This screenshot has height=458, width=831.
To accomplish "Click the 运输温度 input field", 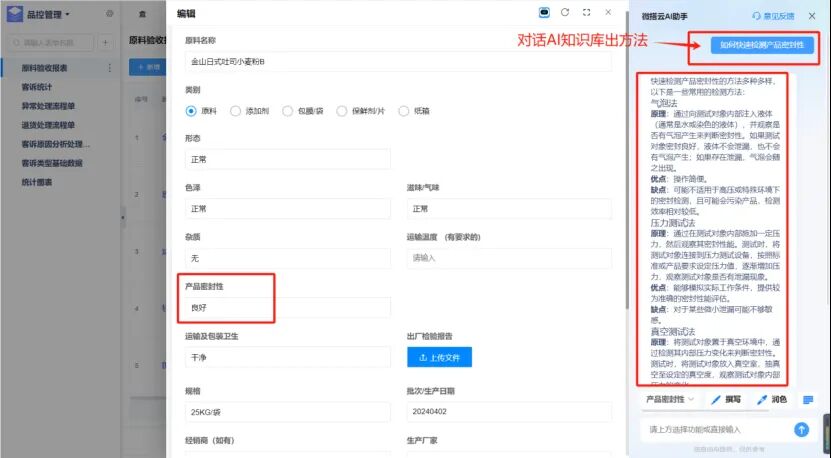I will click(x=509, y=258).
